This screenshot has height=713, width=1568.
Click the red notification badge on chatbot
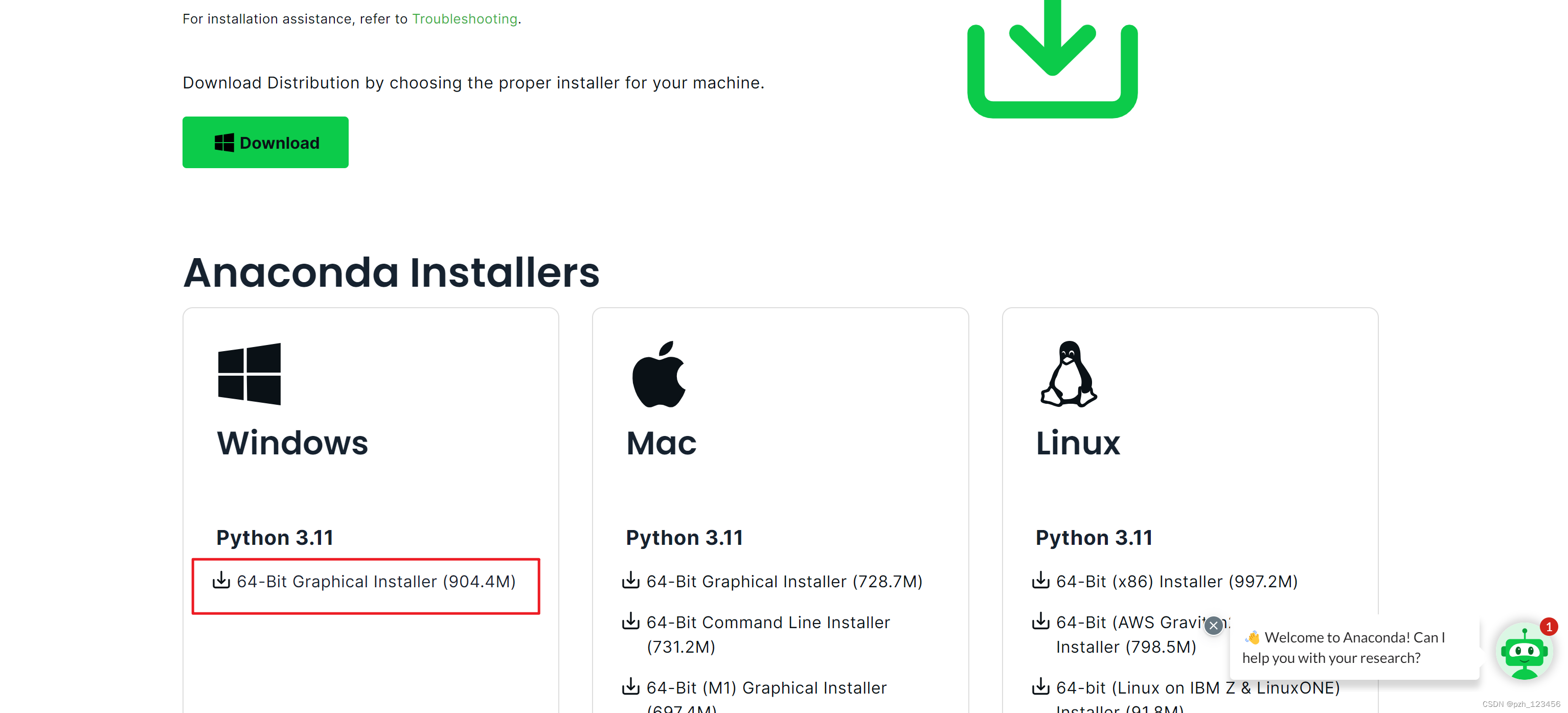pos(1549,627)
